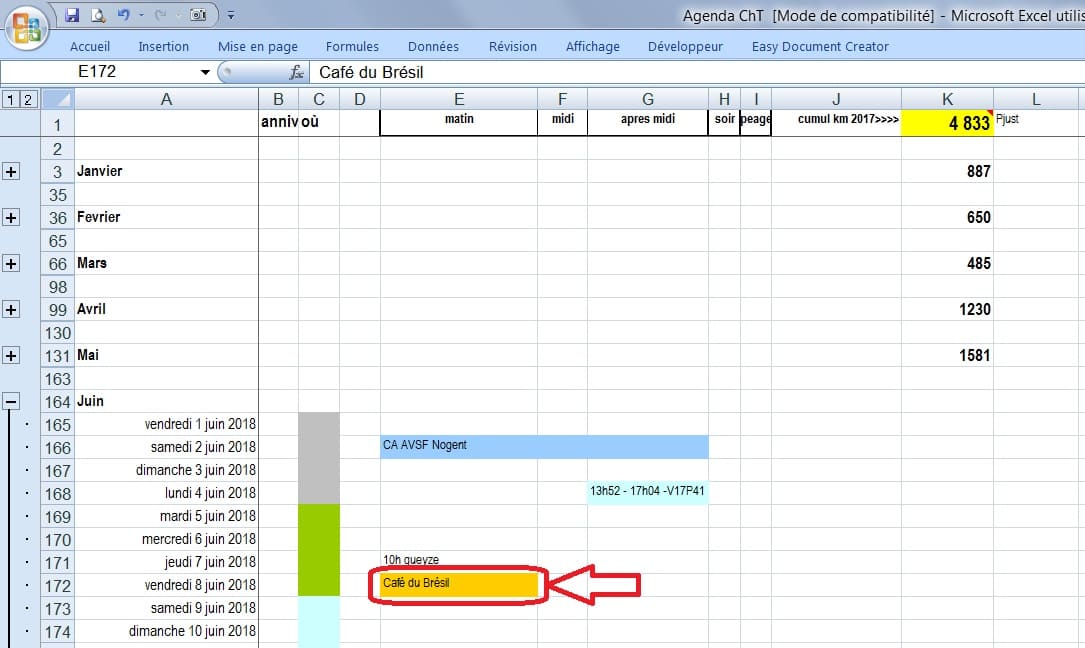Save the workbook with the floppy icon

[x=72, y=15]
